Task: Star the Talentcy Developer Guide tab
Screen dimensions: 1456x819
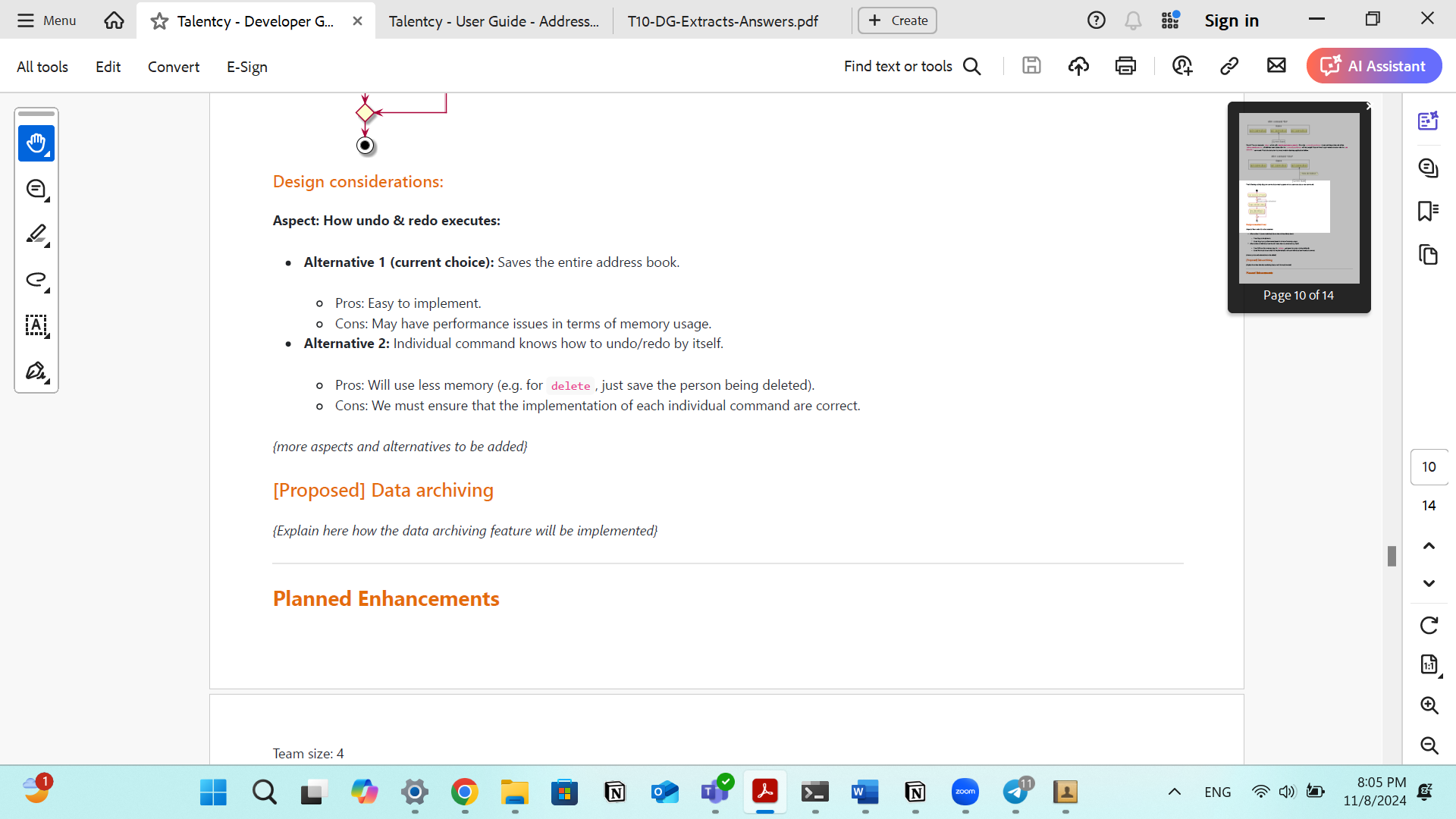Action: tap(159, 21)
